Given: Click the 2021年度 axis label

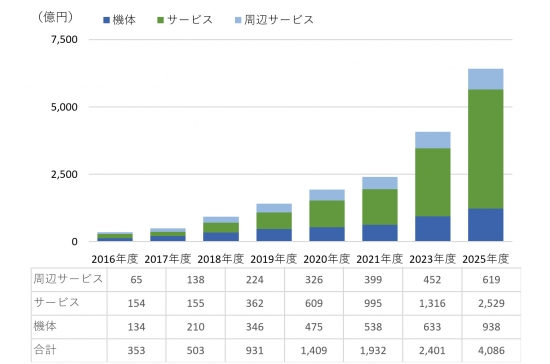Looking at the screenshot, I should click(x=380, y=259).
